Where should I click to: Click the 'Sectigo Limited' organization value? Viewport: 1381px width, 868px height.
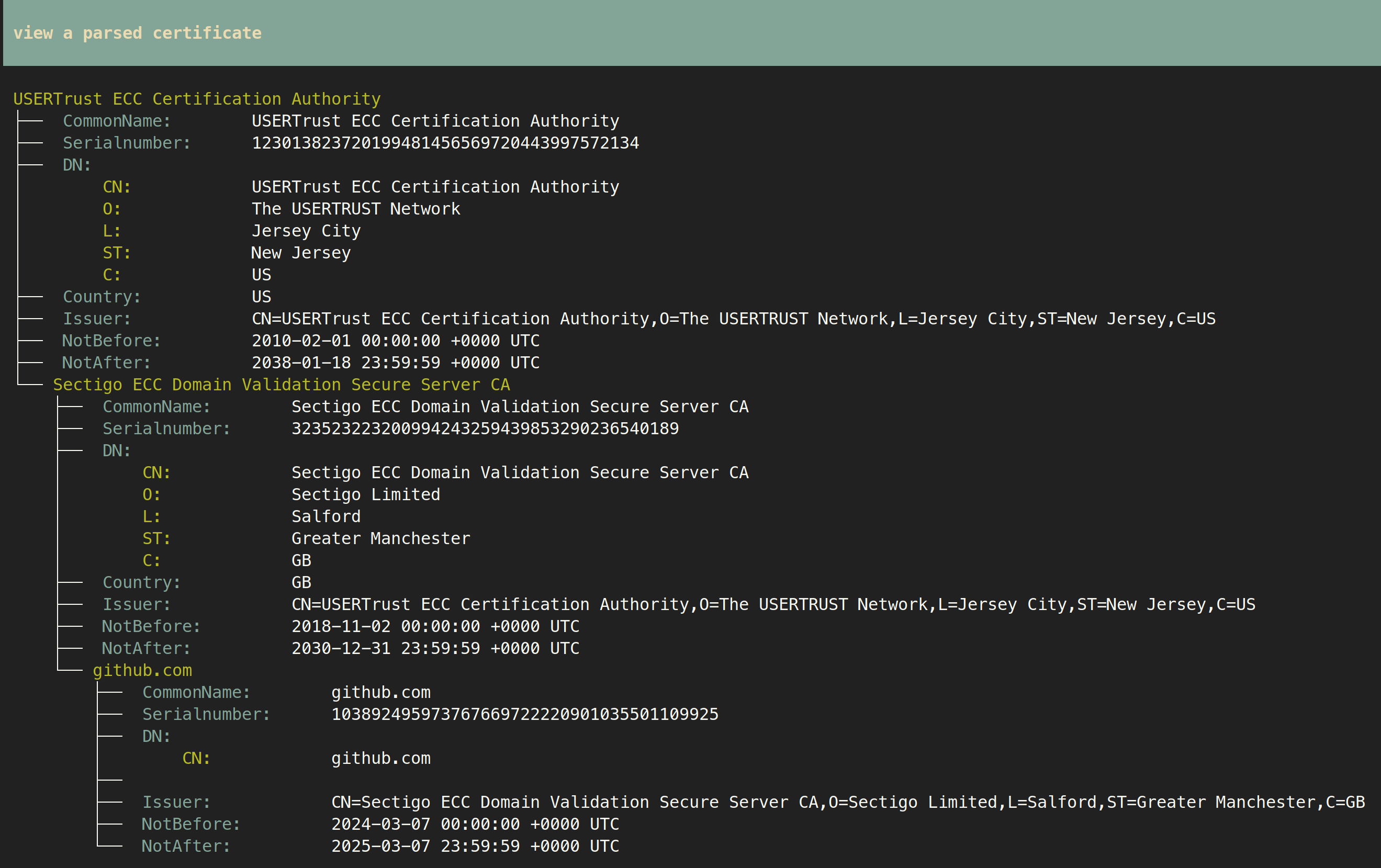[x=365, y=494]
